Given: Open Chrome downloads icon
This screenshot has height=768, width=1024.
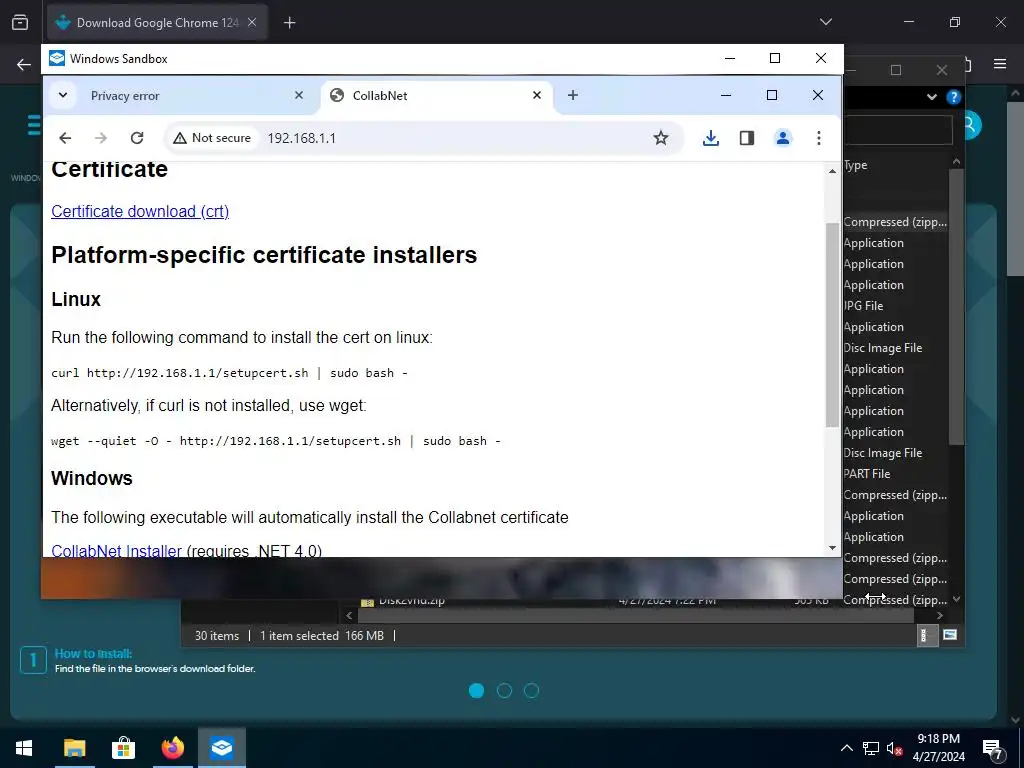Looking at the screenshot, I should pyautogui.click(x=711, y=138).
